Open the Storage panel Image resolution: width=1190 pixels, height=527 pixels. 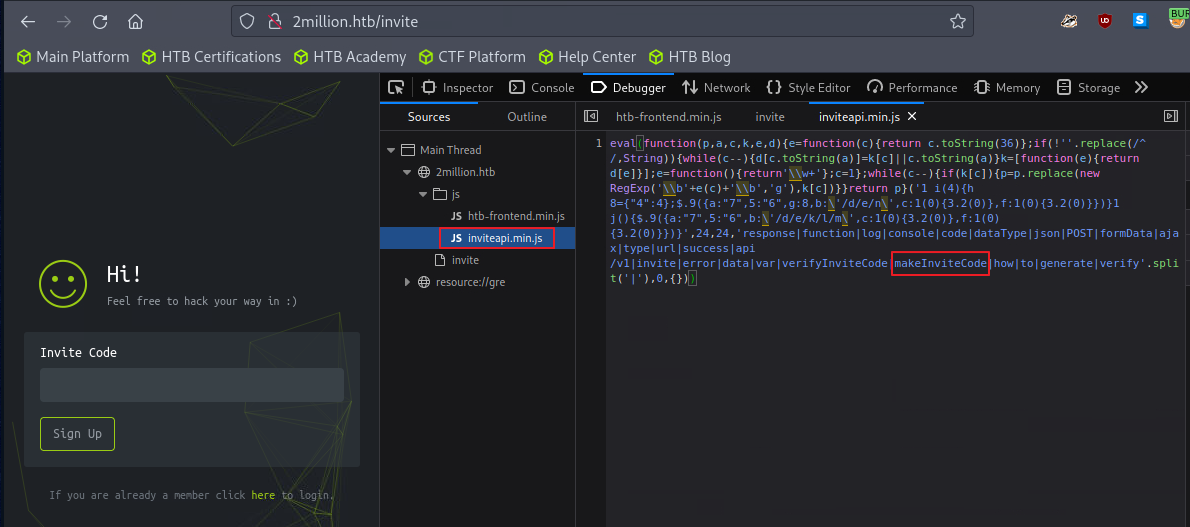pos(1088,87)
